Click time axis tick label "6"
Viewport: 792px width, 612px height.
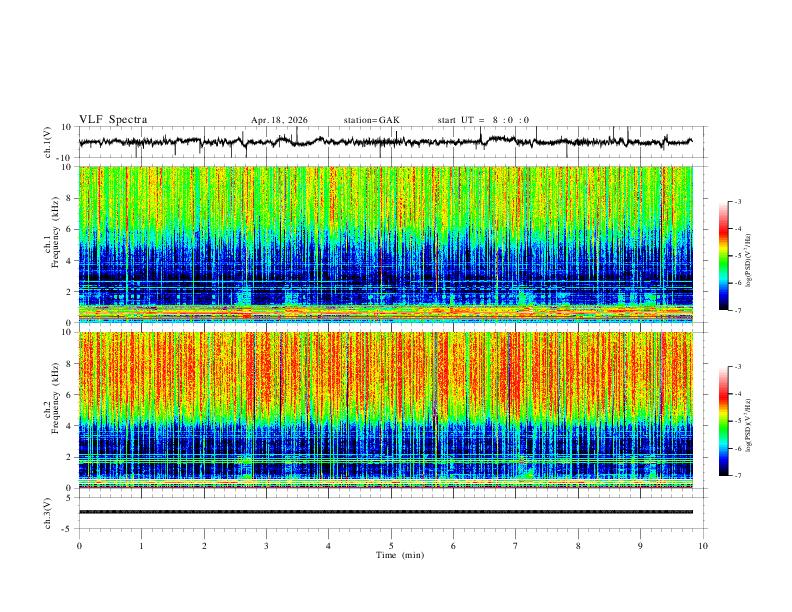[x=453, y=546]
